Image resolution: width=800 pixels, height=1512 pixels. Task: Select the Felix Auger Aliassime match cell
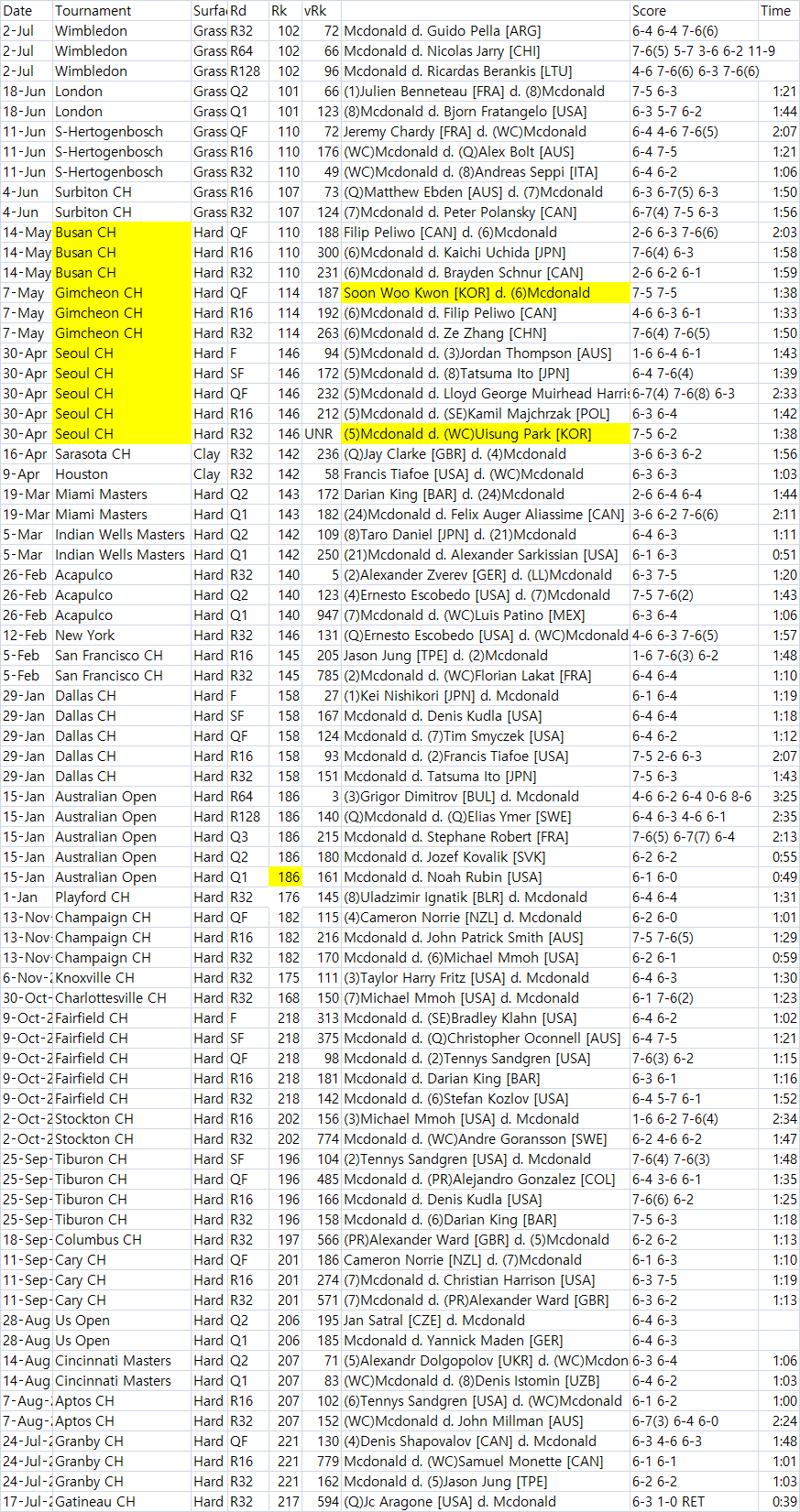point(486,514)
